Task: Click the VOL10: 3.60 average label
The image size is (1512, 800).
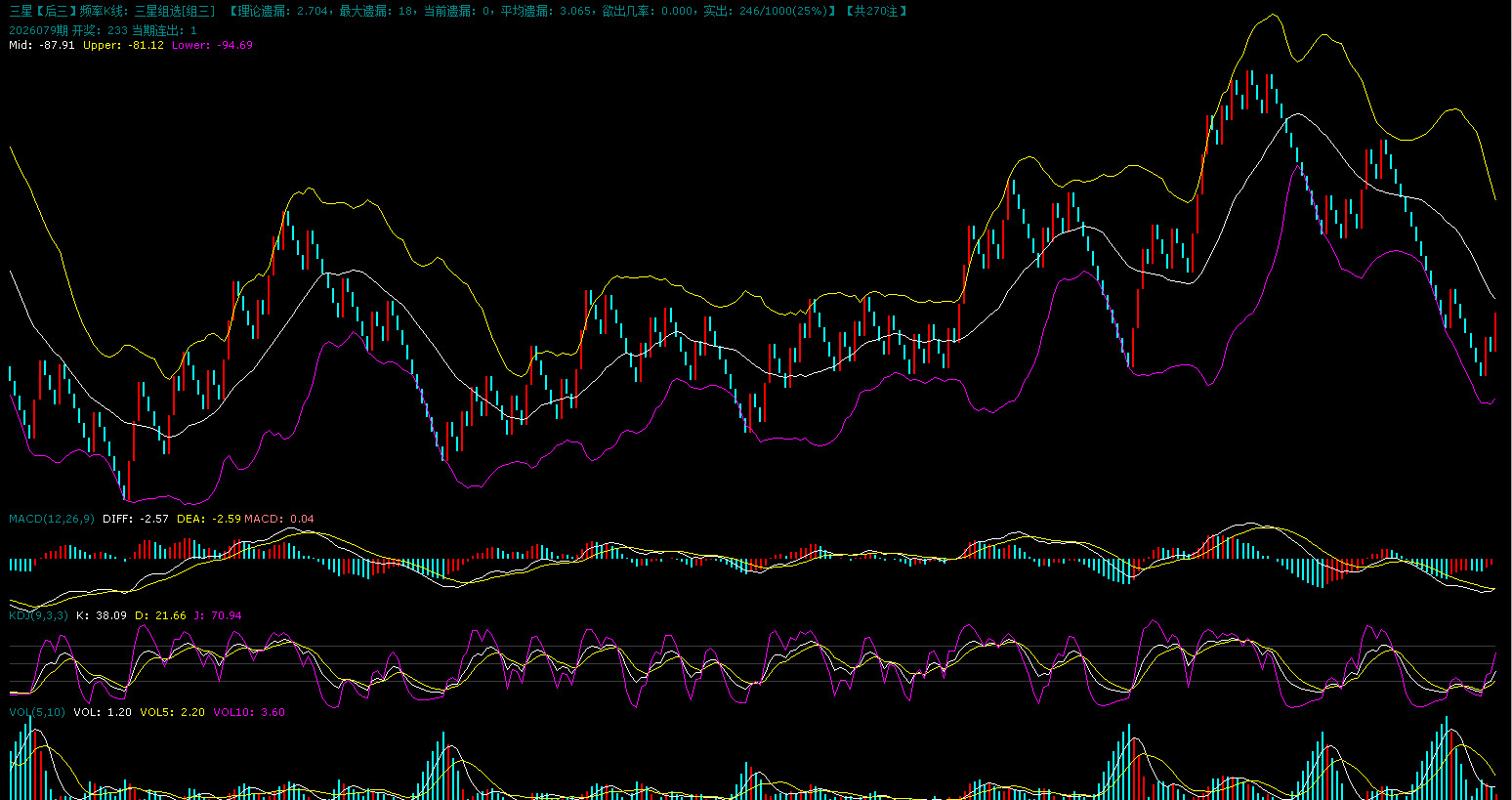Action: point(249,712)
